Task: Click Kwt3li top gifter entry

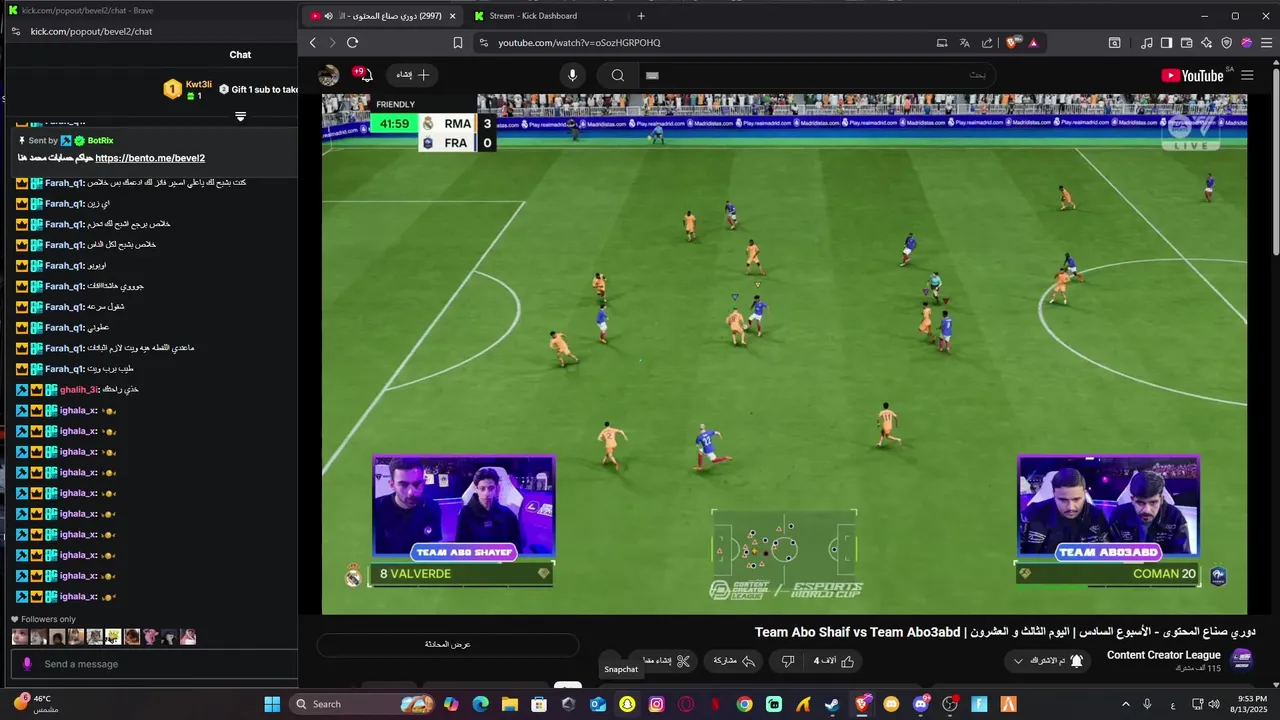Action: click(x=189, y=90)
